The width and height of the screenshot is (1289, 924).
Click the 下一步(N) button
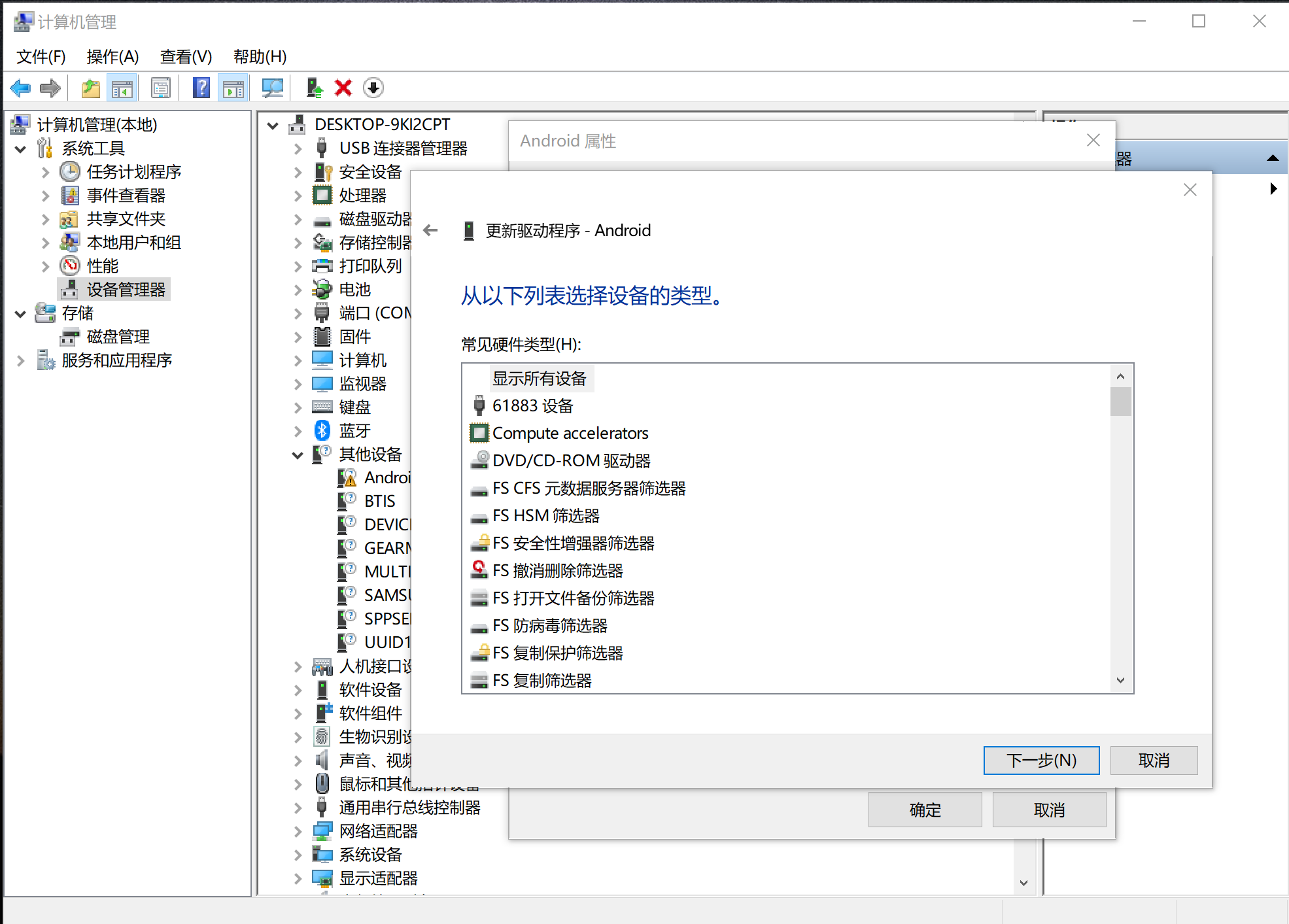(1040, 760)
